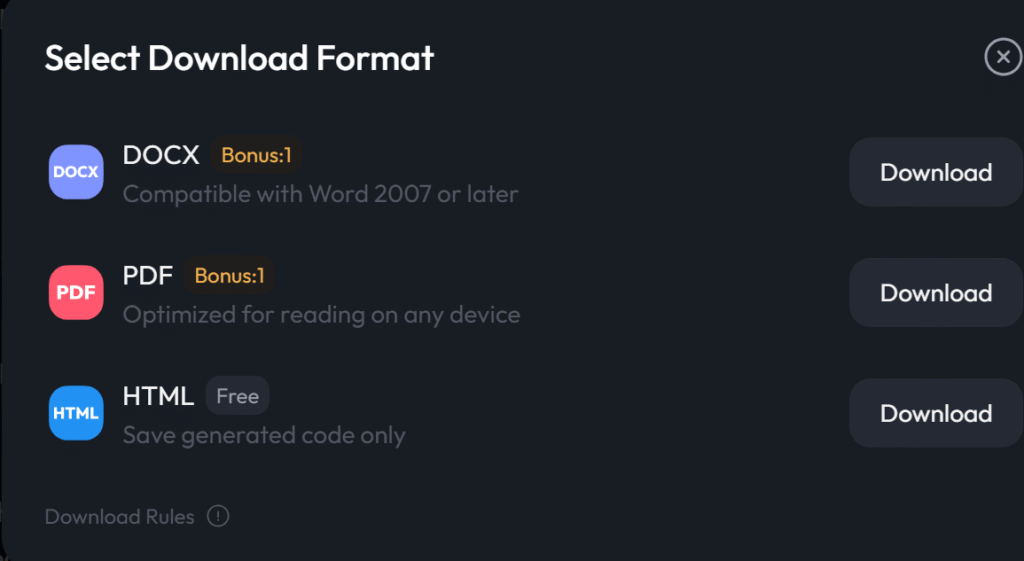
Task: Select the DOCX format title text
Action: click(161, 155)
